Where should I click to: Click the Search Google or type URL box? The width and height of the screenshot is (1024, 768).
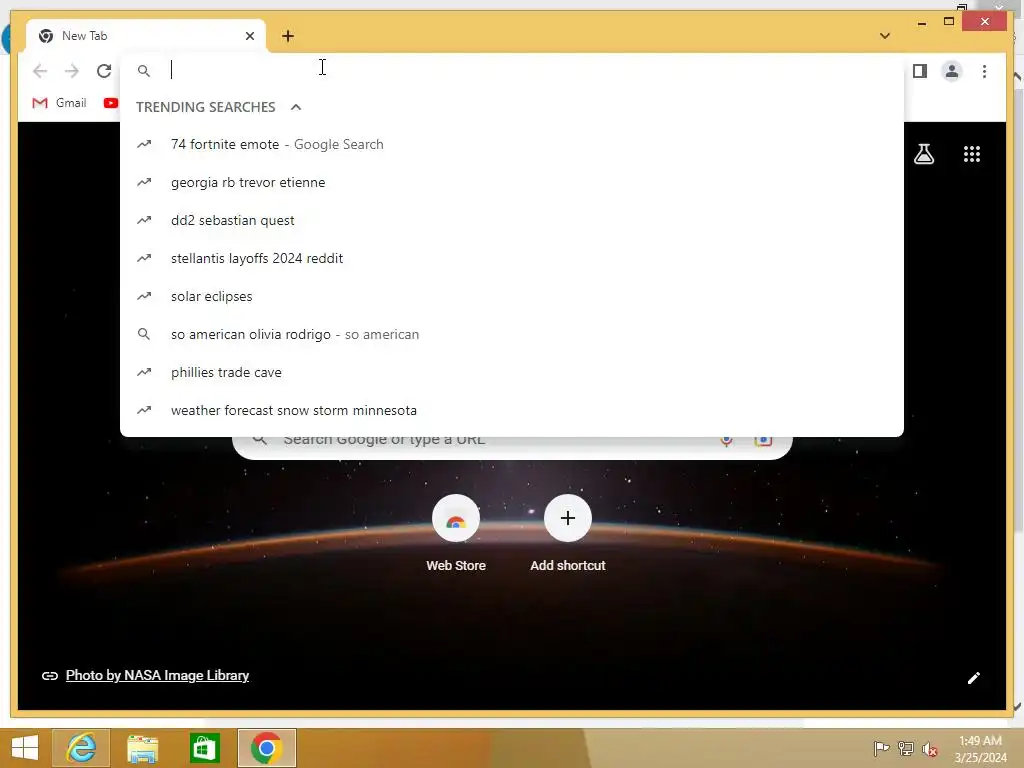click(x=512, y=446)
